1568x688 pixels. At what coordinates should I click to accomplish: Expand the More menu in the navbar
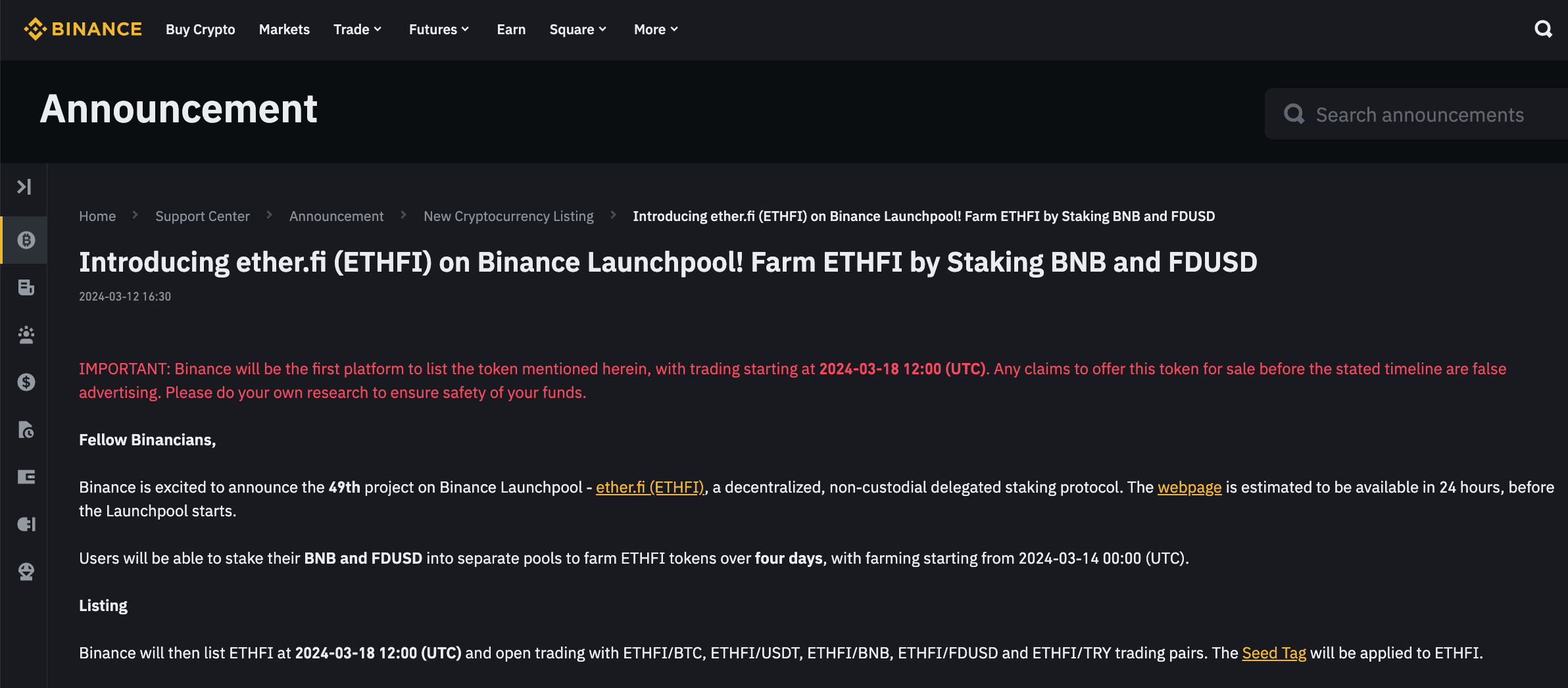coord(654,29)
